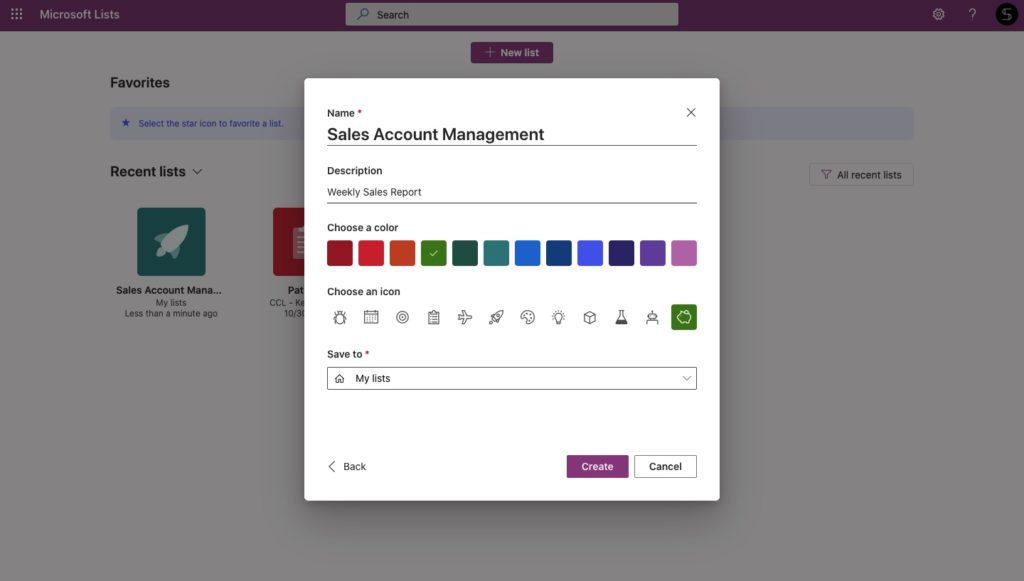This screenshot has width=1024, height=581.
Task: Pick the dark green color swatch
Action: (465, 253)
